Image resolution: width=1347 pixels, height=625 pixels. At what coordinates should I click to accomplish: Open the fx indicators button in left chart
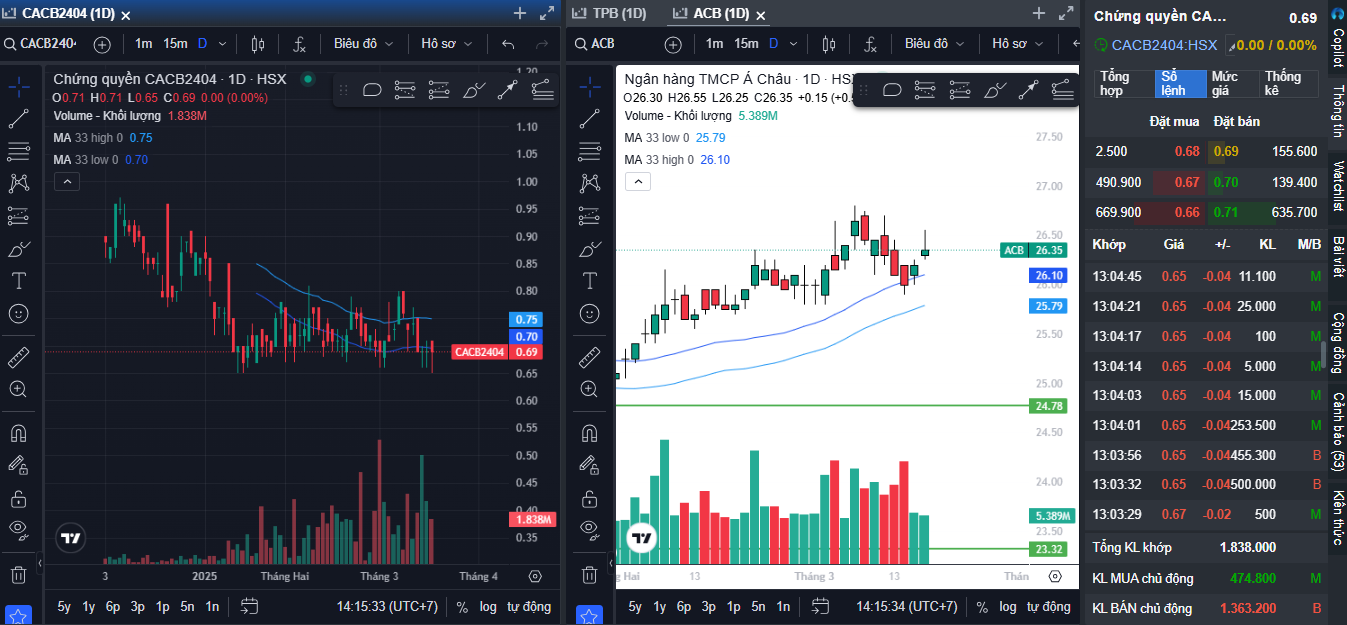coord(299,44)
